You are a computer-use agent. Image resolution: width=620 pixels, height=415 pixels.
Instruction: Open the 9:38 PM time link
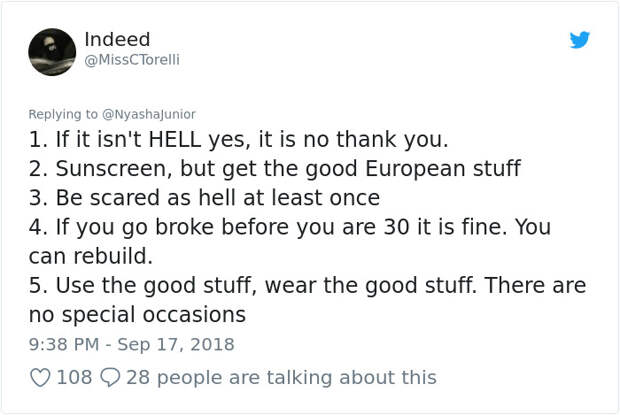tap(64, 344)
